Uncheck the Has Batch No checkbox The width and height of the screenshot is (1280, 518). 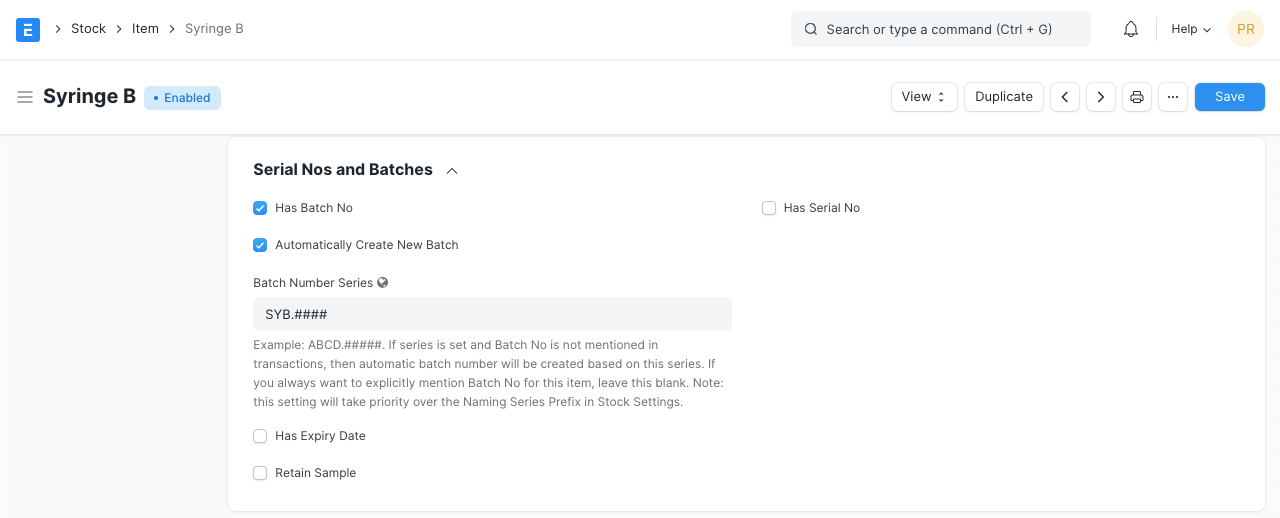260,208
